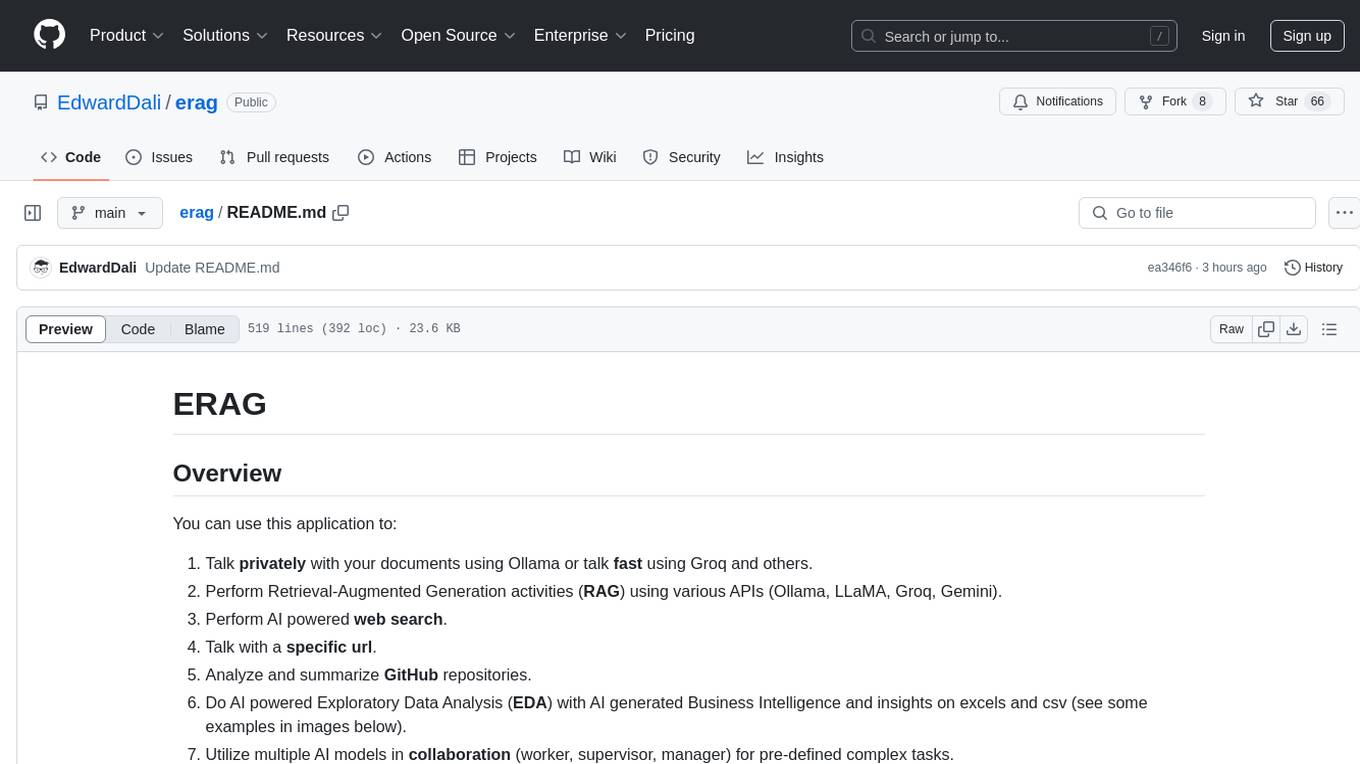Expand the file tree side panel
1360x764 pixels.
point(33,213)
